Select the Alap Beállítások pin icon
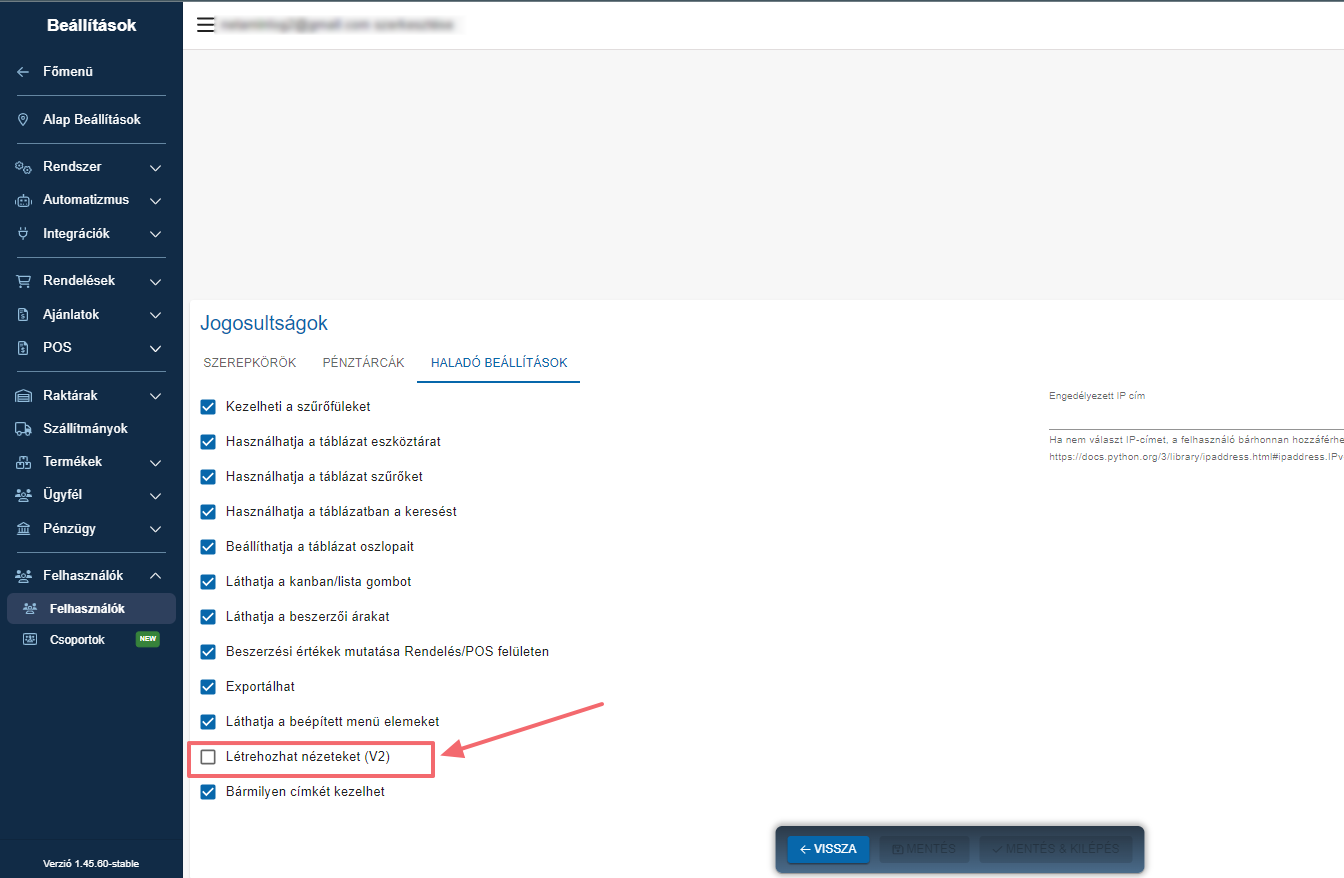Viewport: 1344px width, 878px height. (x=23, y=119)
